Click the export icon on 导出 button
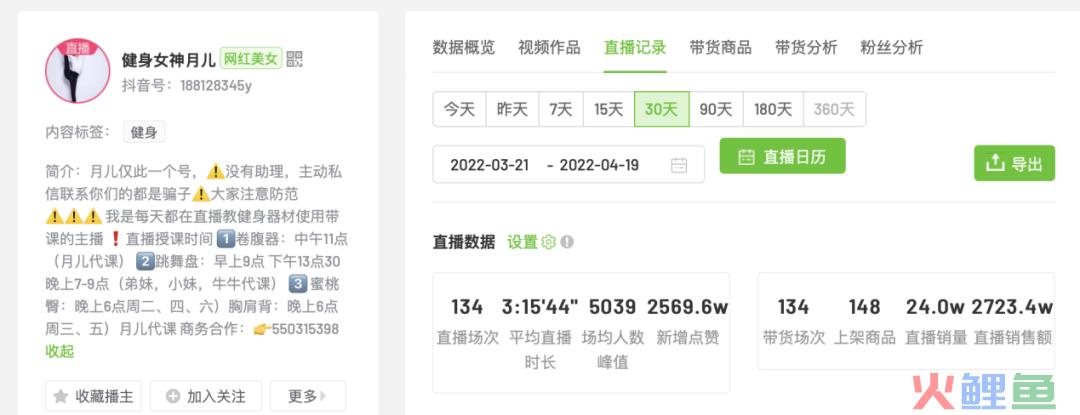The height and width of the screenshot is (415, 1080). pyautogui.click(x=995, y=163)
